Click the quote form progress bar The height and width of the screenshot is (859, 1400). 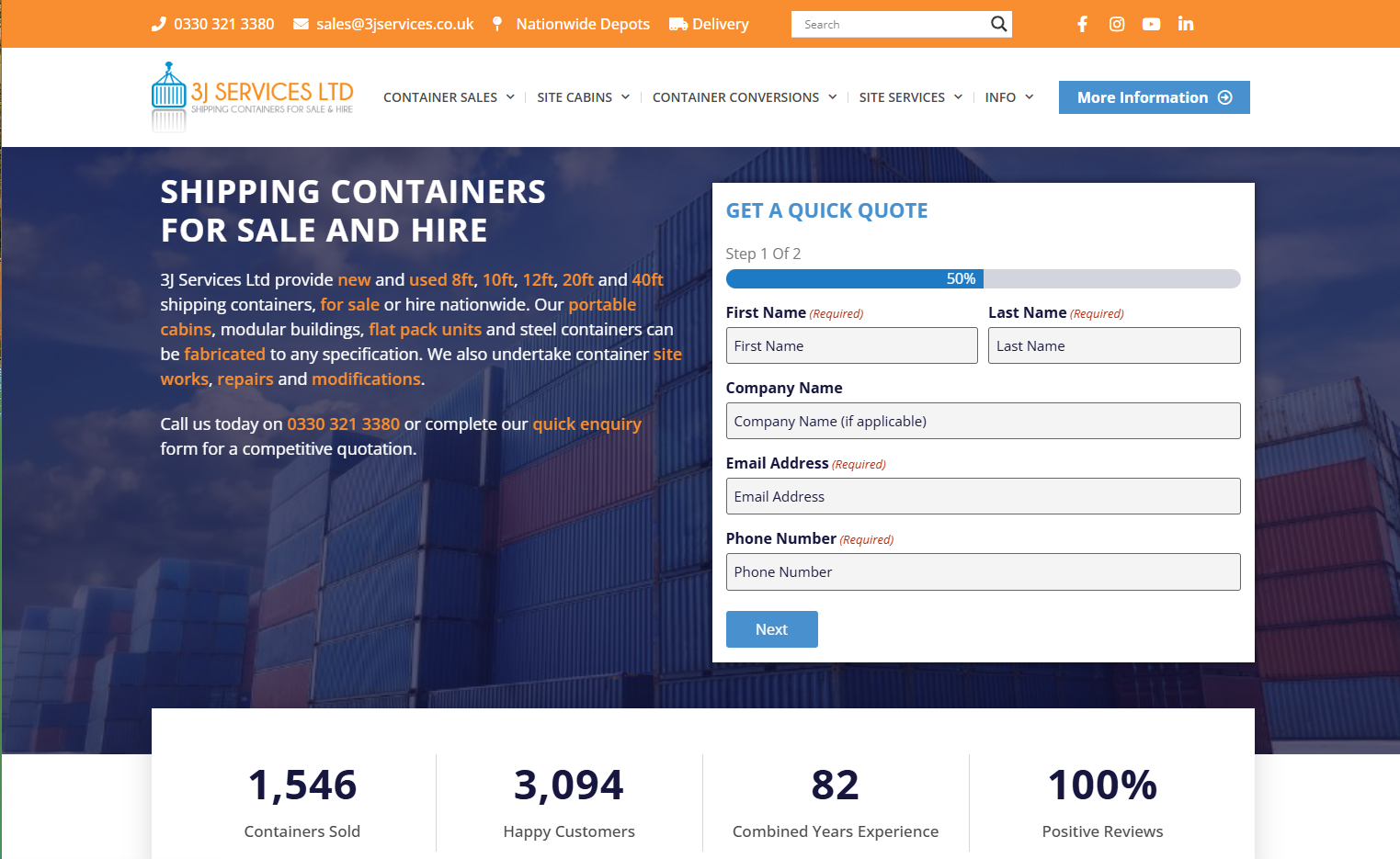(983, 279)
